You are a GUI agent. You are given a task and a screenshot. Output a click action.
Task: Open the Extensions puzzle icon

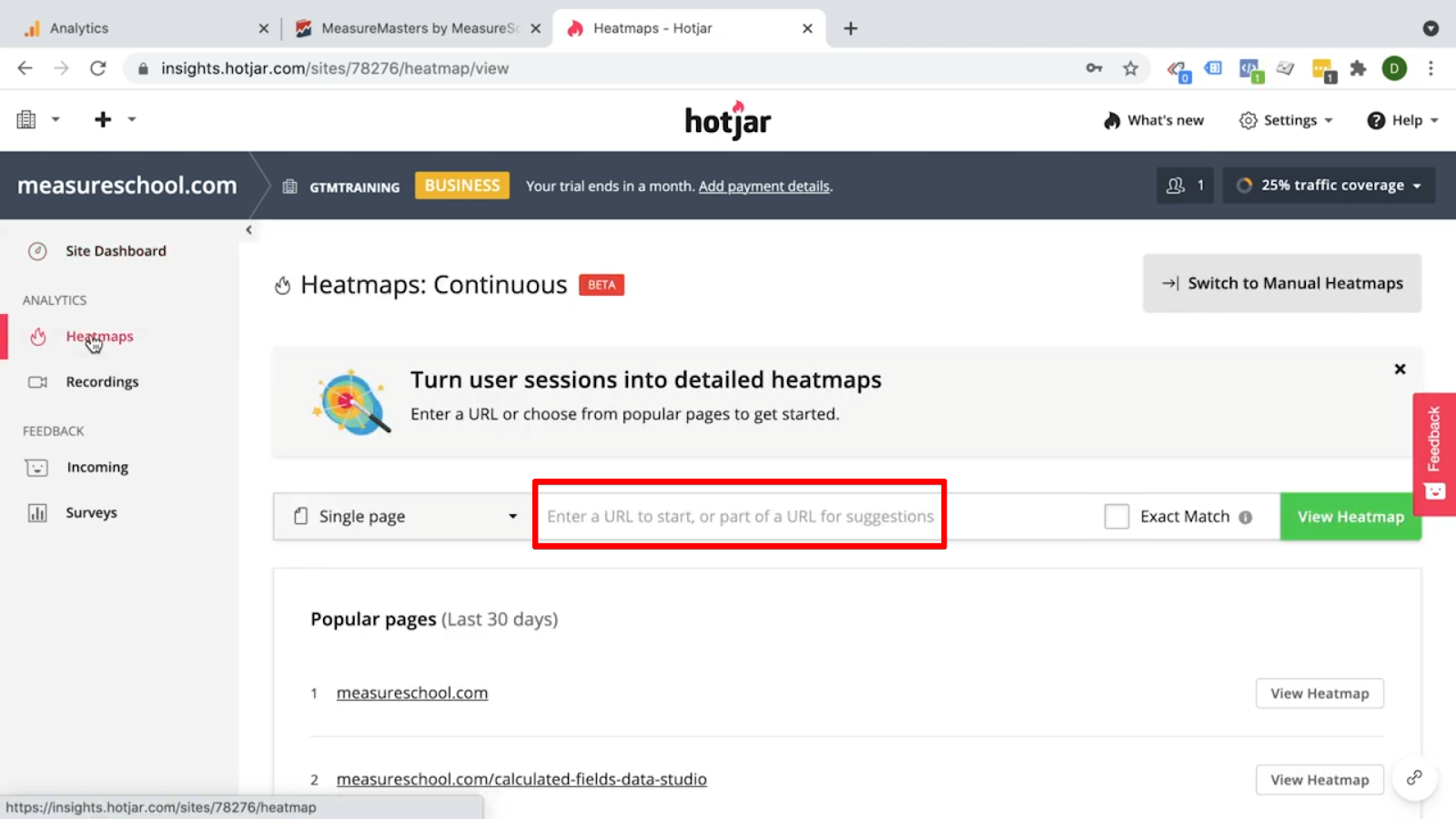point(1358,68)
